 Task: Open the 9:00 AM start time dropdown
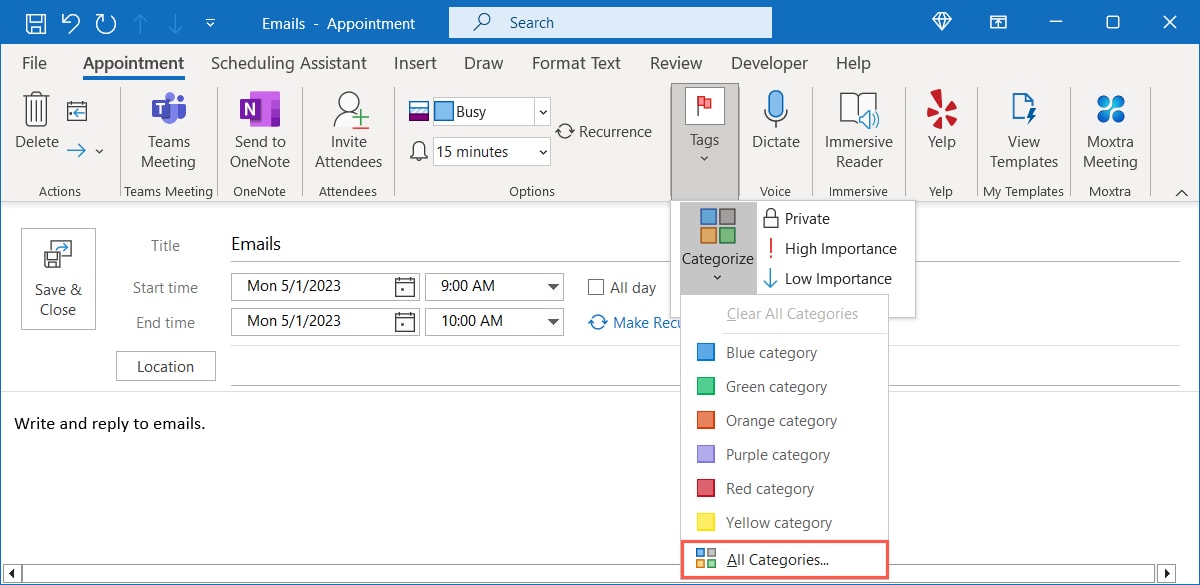point(553,287)
